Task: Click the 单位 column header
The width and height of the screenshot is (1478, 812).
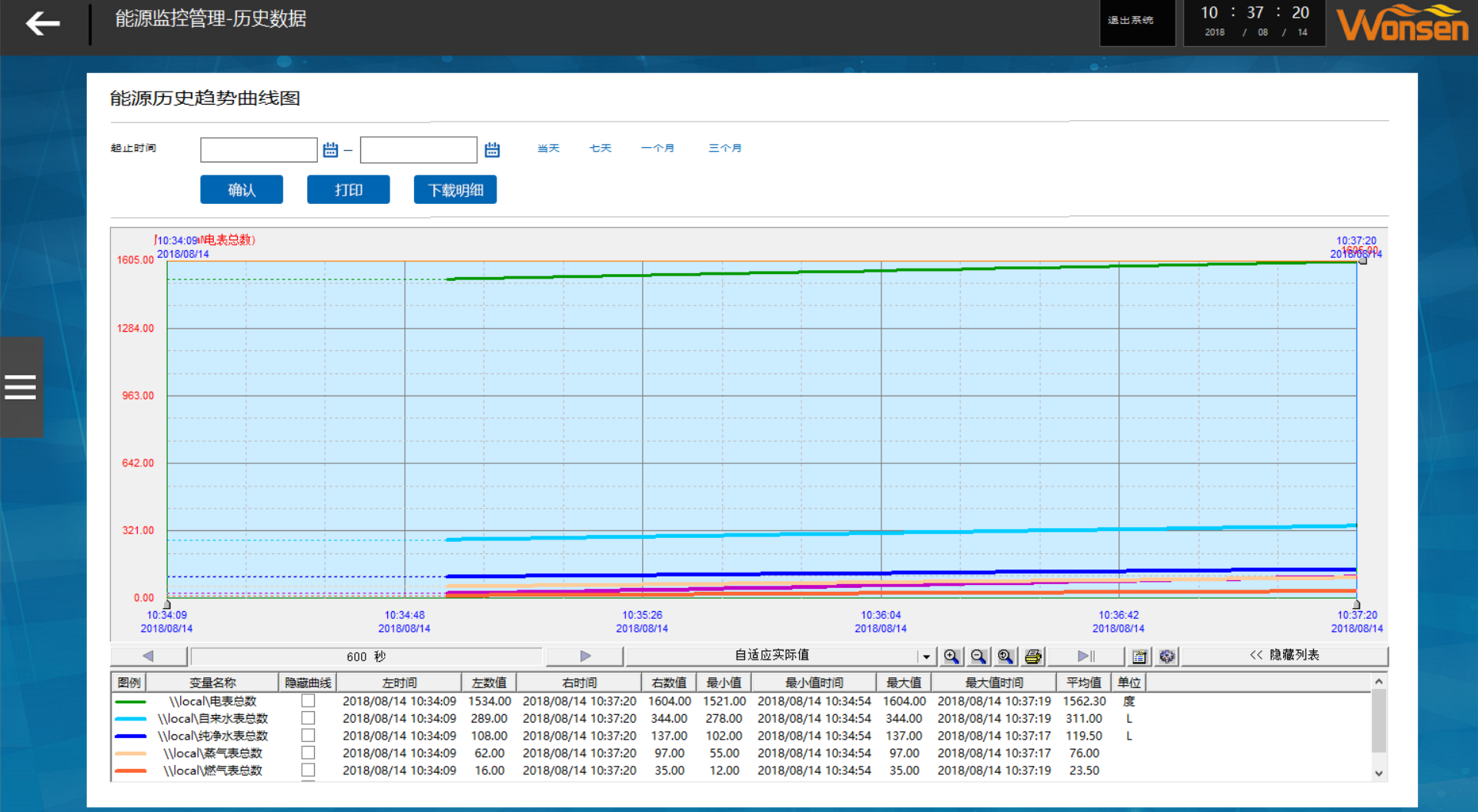Action: pyautogui.click(x=1129, y=683)
